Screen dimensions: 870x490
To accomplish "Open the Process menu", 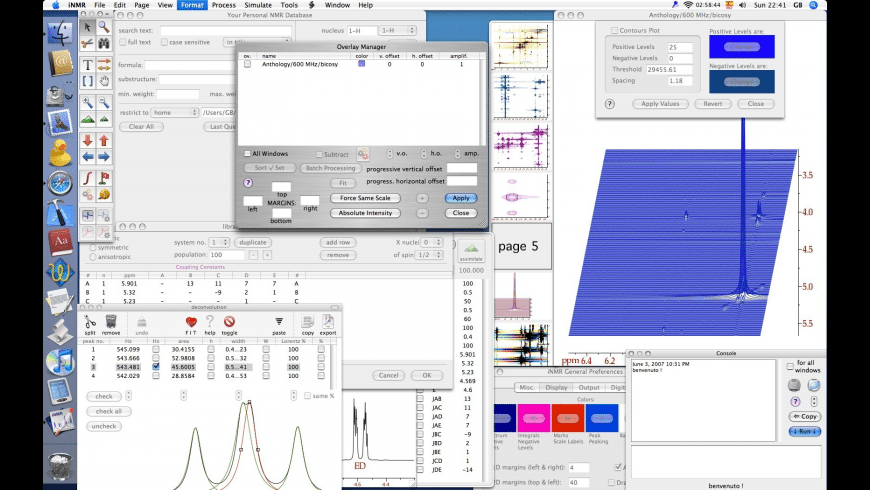I will click(224, 5).
